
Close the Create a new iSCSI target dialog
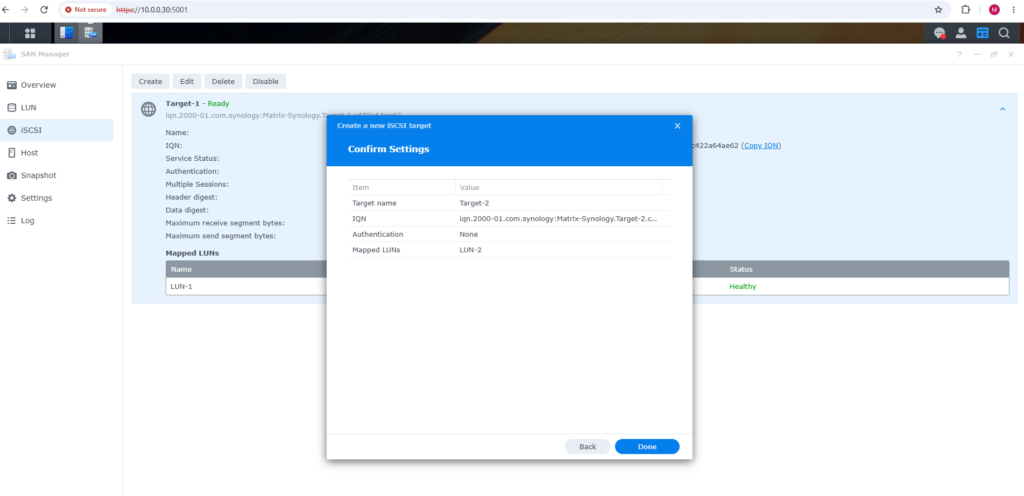pyautogui.click(x=677, y=125)
